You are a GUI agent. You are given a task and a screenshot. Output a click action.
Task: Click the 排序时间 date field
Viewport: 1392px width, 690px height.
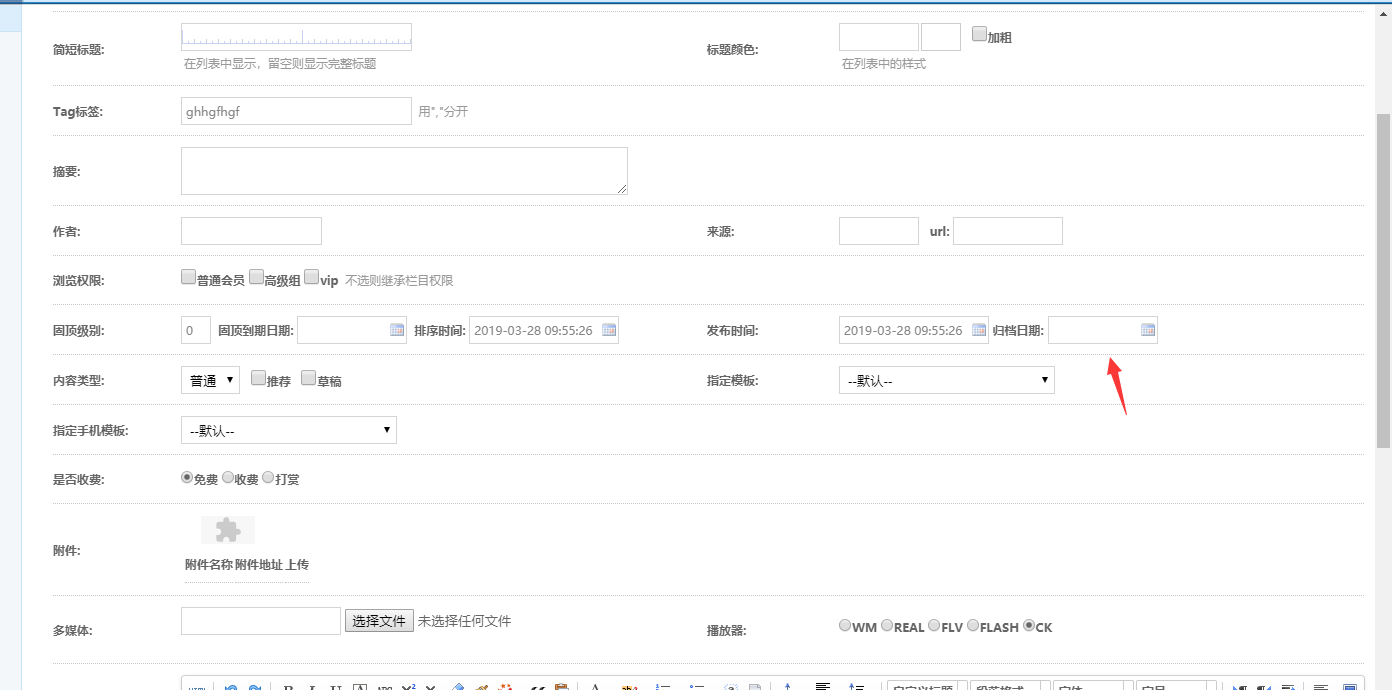[x=544, y=330]
